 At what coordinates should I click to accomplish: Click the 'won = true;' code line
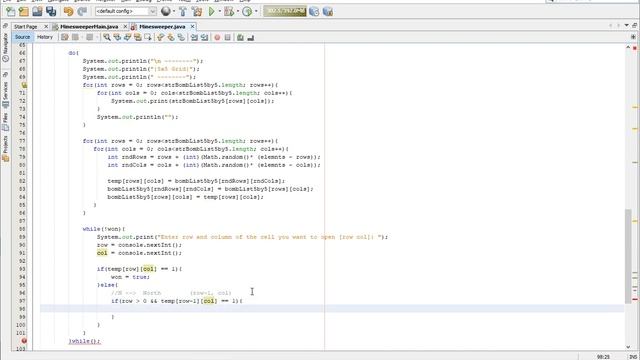tap(130, 277)
